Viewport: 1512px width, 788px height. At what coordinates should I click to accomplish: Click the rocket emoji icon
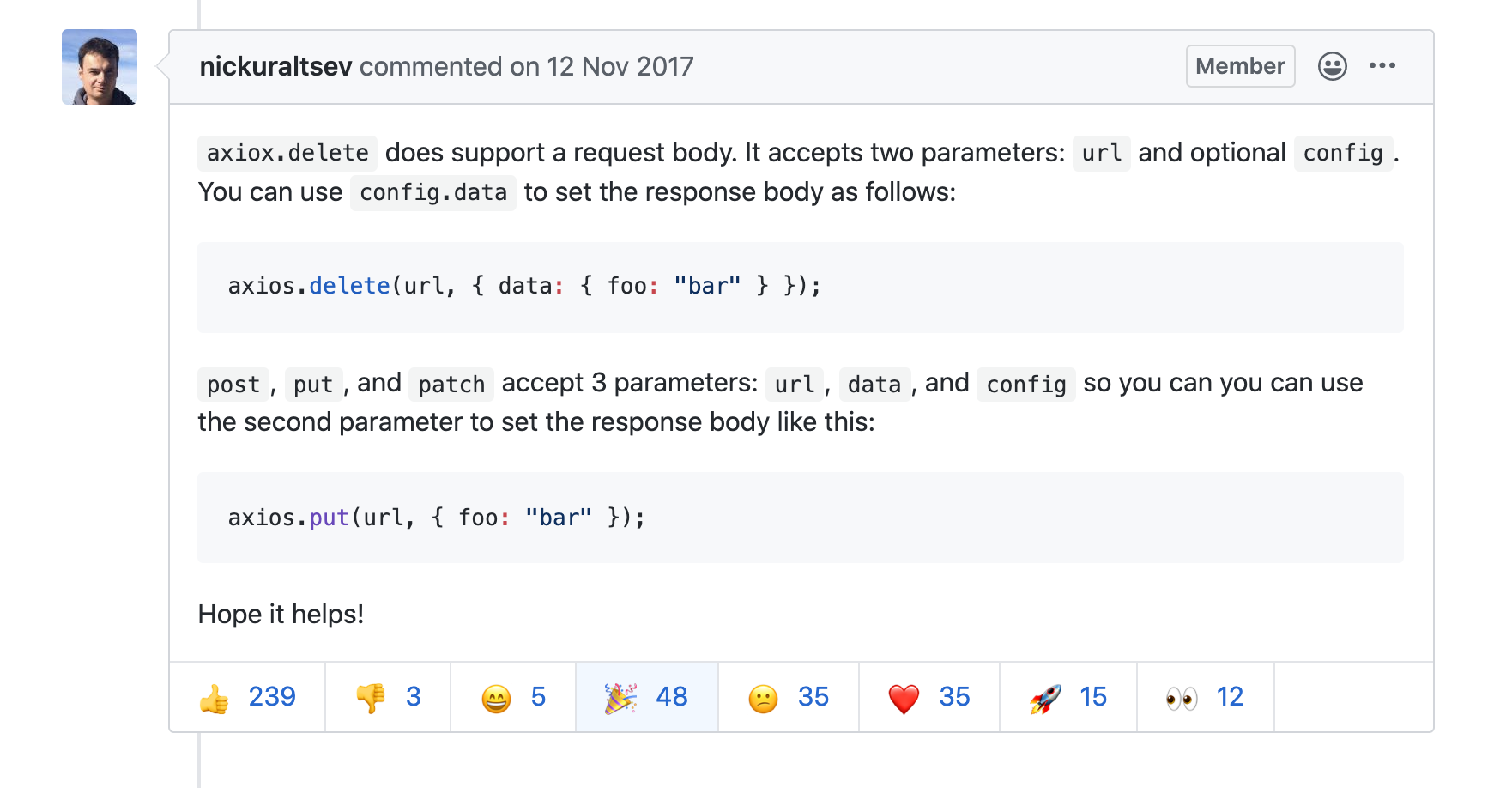tap(1045, 699)
